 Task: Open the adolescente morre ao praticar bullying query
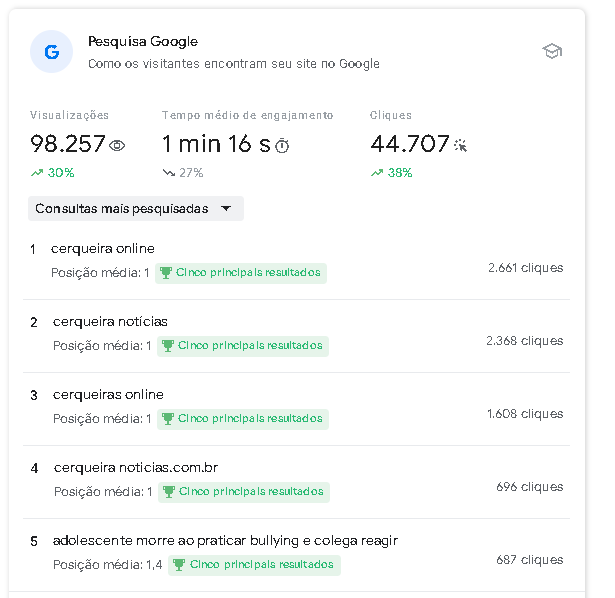(x=226, y=541)
